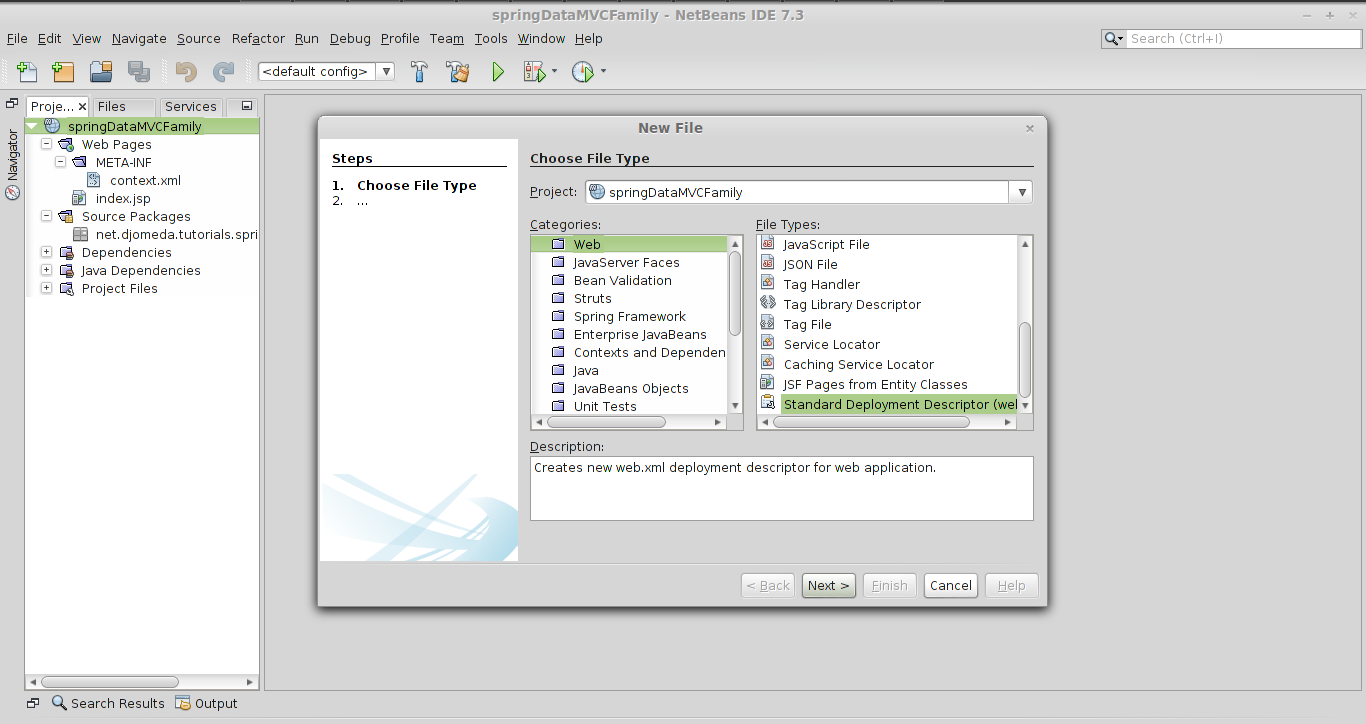Expand the Project Files tree node
Screen dimensions: 1366x724
pos(46,288)
